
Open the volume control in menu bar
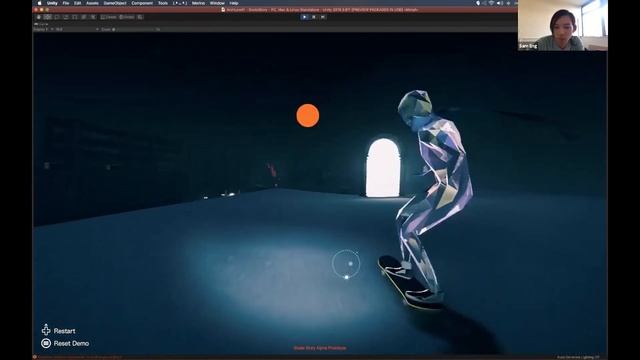click(500, 3)
